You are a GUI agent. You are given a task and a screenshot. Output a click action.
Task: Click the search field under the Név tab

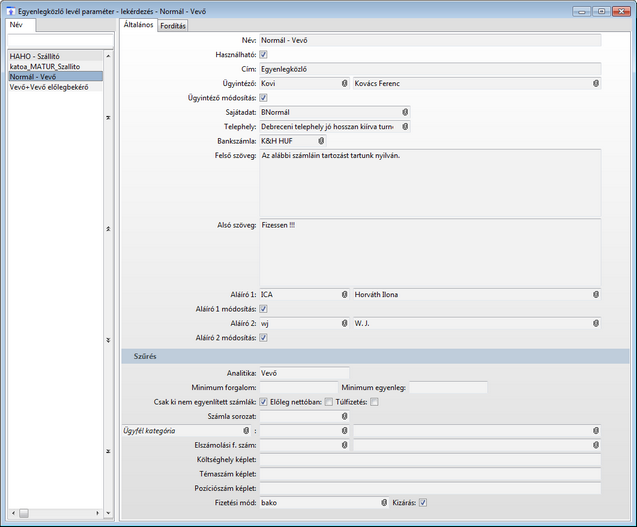[x=61, y=41]
